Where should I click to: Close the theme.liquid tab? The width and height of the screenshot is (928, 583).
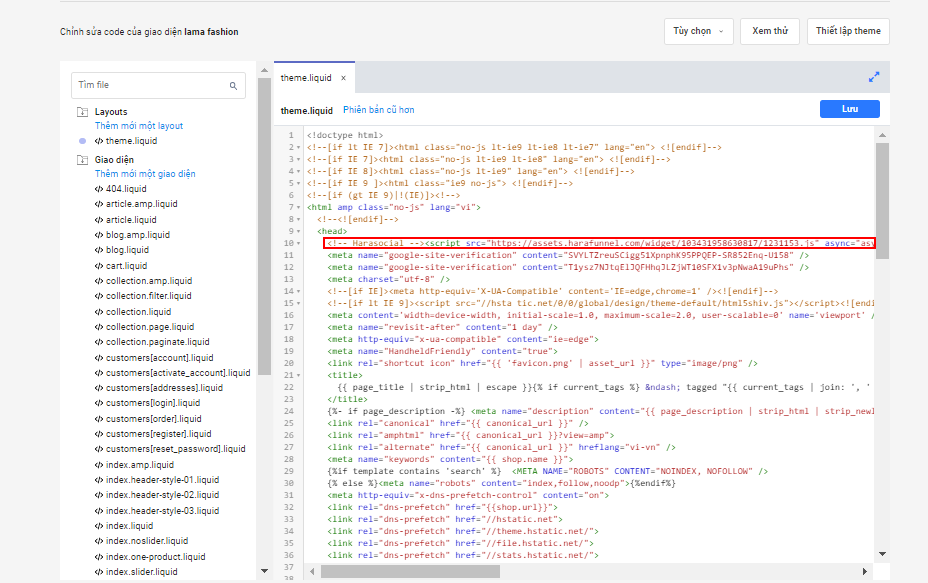pos(343,78)
